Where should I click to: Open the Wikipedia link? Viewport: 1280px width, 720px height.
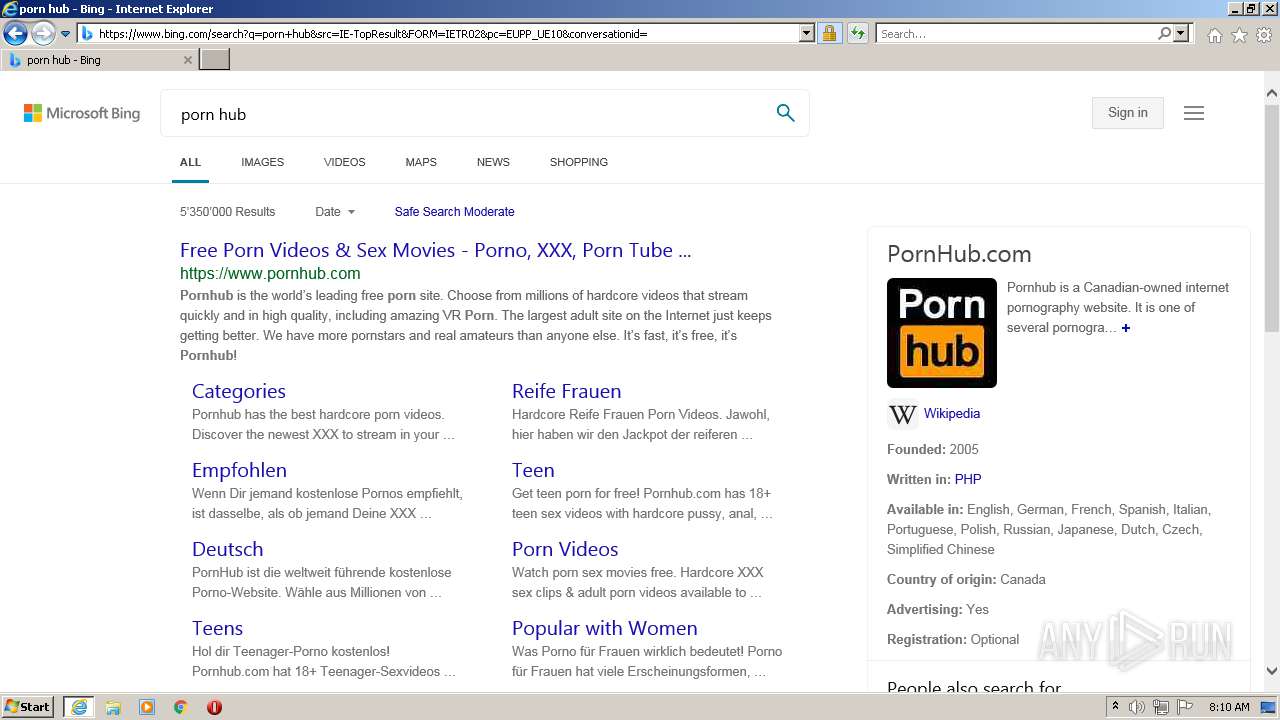pyautogui.click(x=951, y=413)
